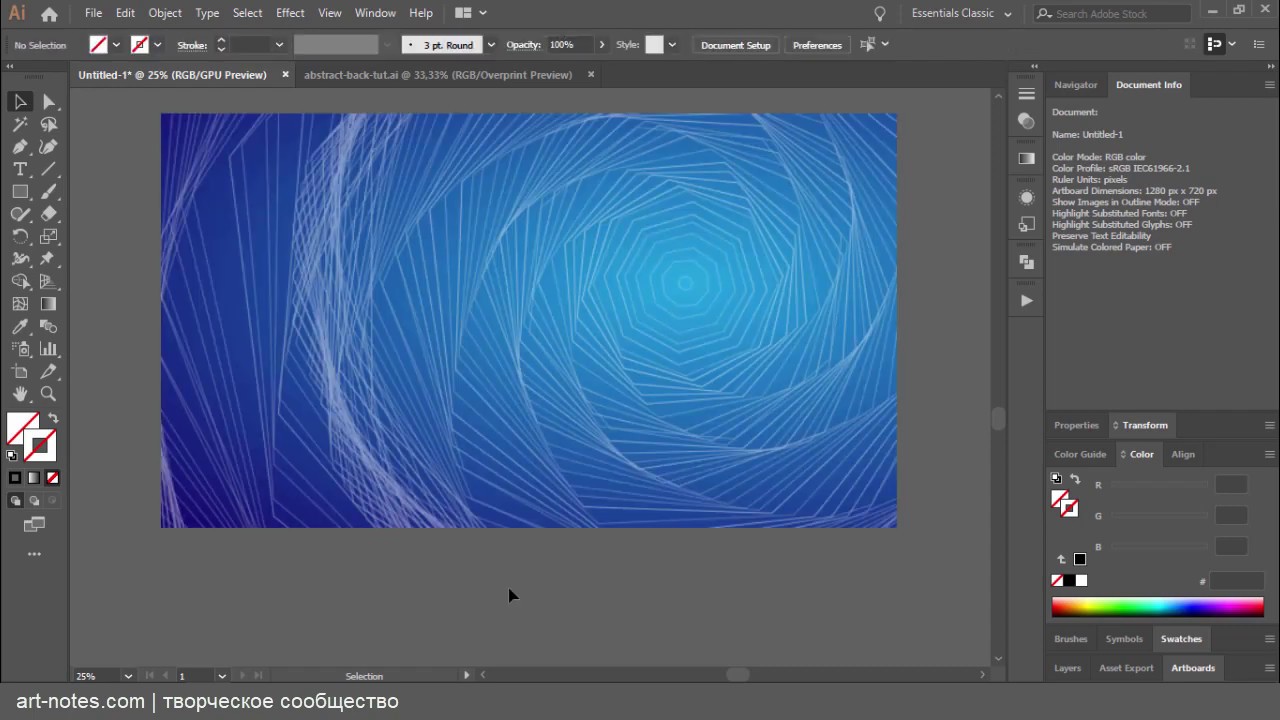Choose the Lasso tool
Image resolution: width=1280 pixels, height=720 pixels.
[x=48, y=125]
